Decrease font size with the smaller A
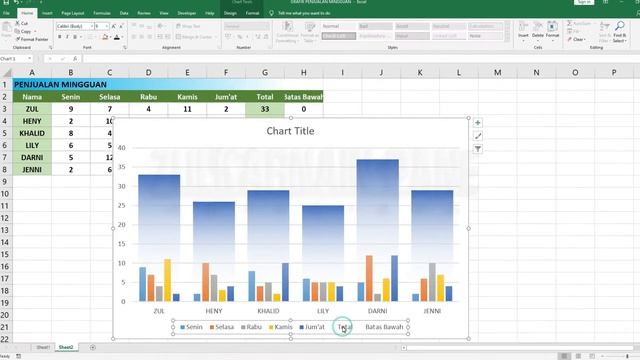The height and width of the screenshot is (360, 640). click(121, 26)
